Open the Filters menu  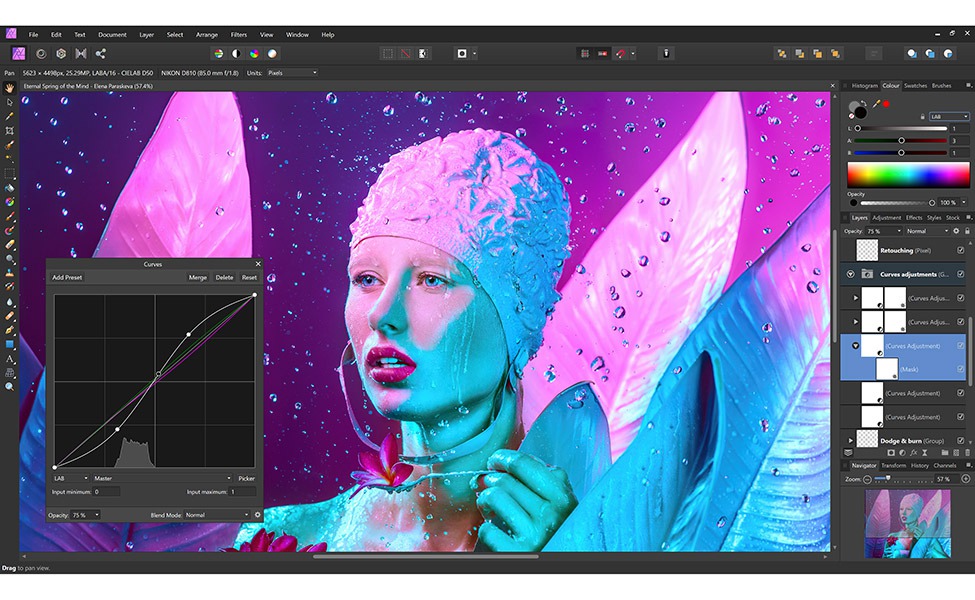coord(239,35)
